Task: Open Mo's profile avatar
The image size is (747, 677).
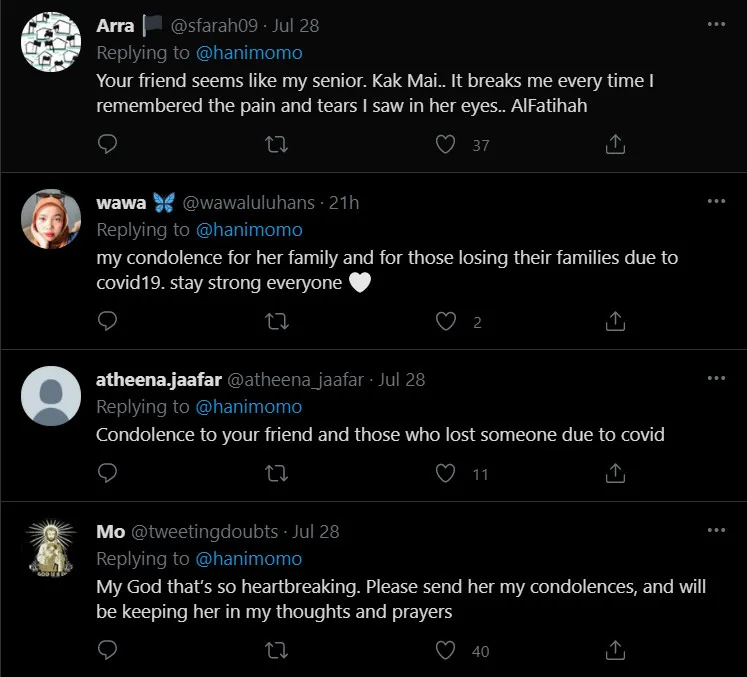Action: 51,549
